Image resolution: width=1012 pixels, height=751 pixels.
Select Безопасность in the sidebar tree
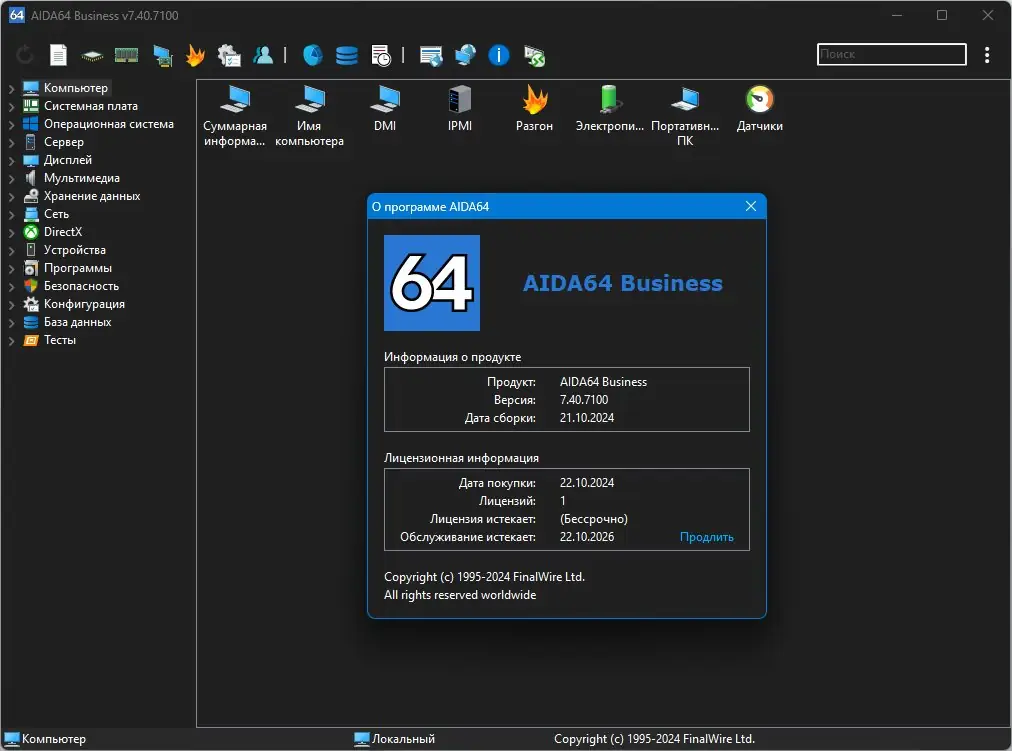[x=81, y=286]
